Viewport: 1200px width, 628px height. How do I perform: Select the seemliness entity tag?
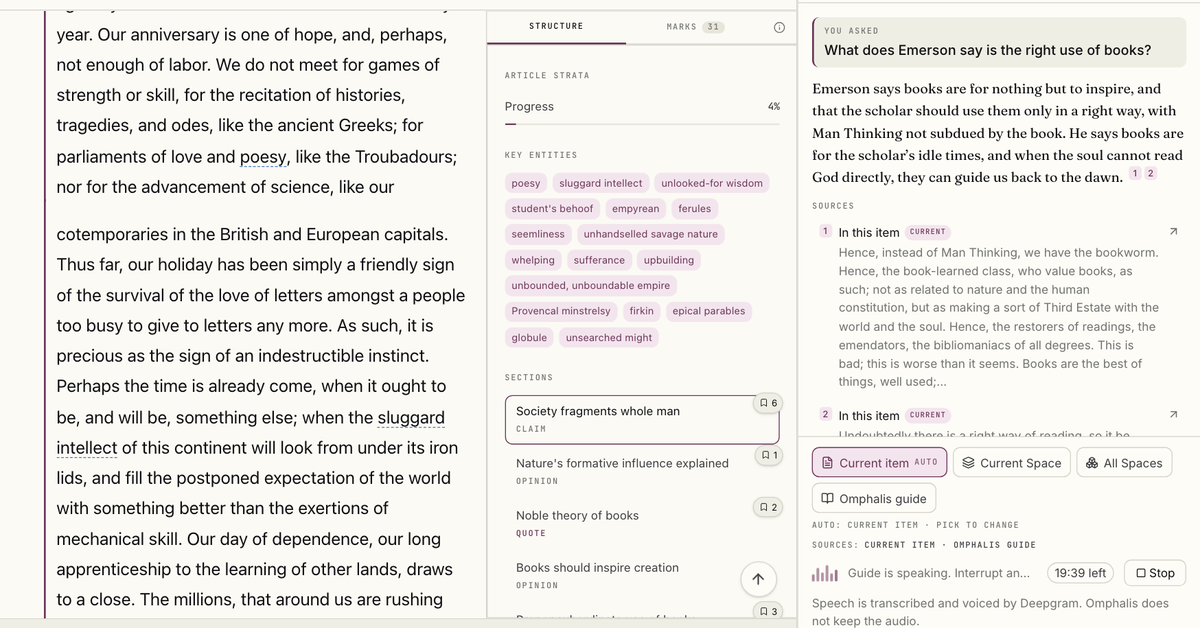538,234
